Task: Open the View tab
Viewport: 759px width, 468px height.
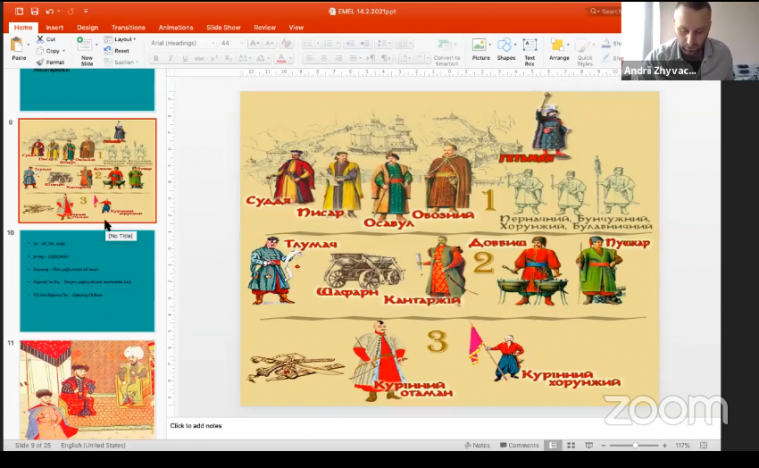Action: tap(296, 28)
